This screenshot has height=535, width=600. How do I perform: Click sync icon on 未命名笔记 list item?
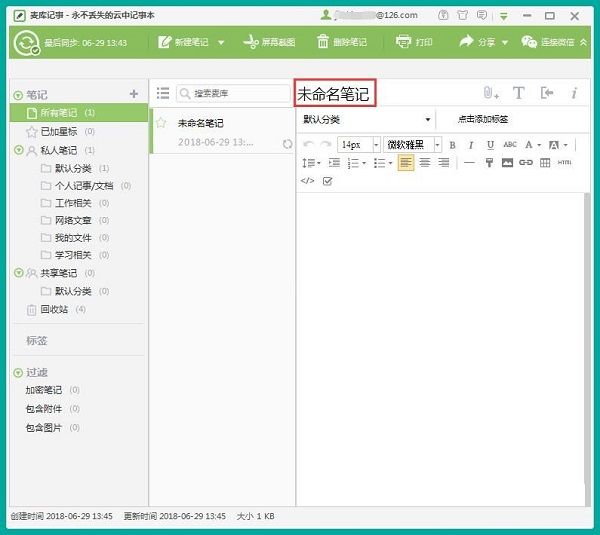pos(287,144)
